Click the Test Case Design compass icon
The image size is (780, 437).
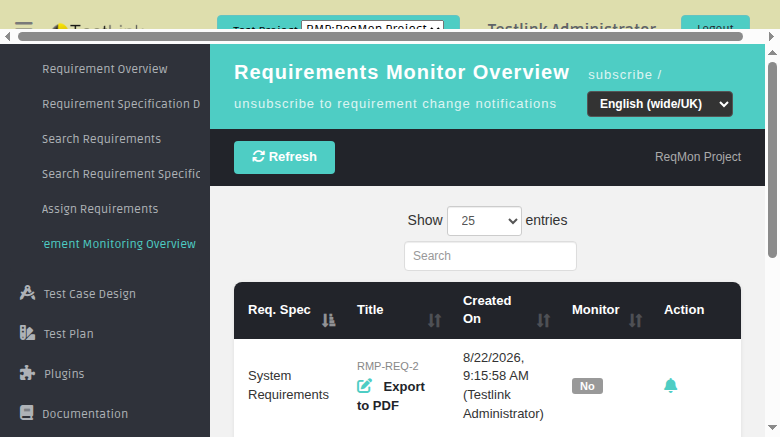click(27, 293)
